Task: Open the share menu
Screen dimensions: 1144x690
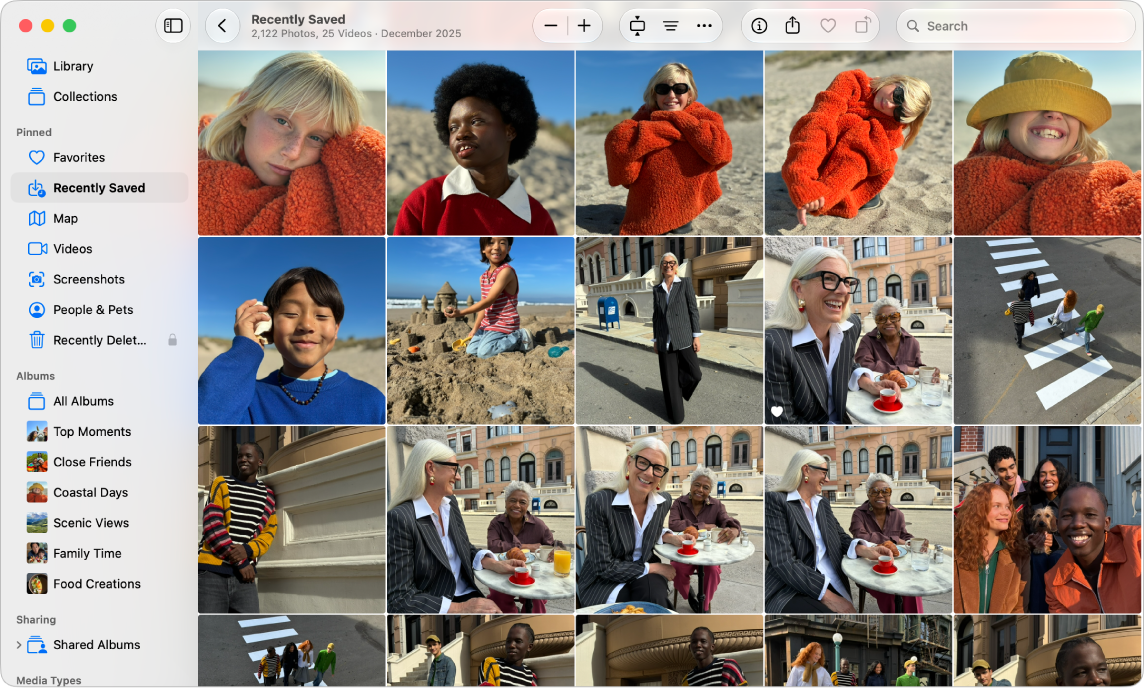Action: click(x=792, y=26)
